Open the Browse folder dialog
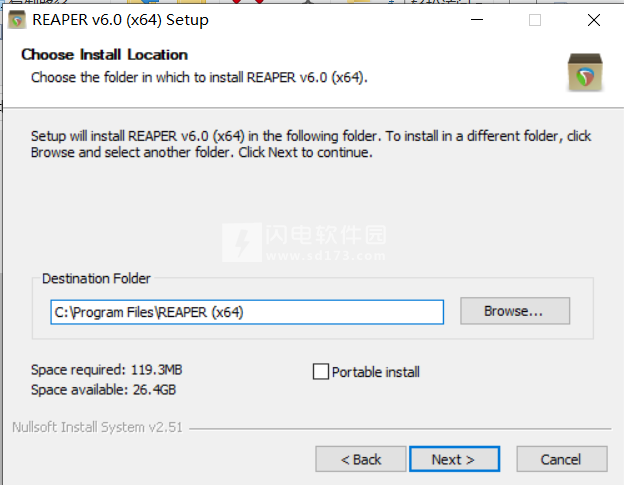 click(x=515, y=311)
